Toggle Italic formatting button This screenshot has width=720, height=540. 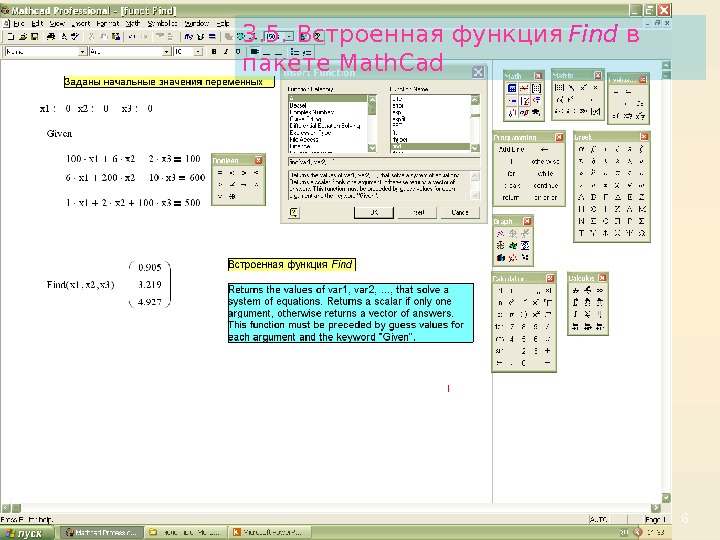(225, 52)
